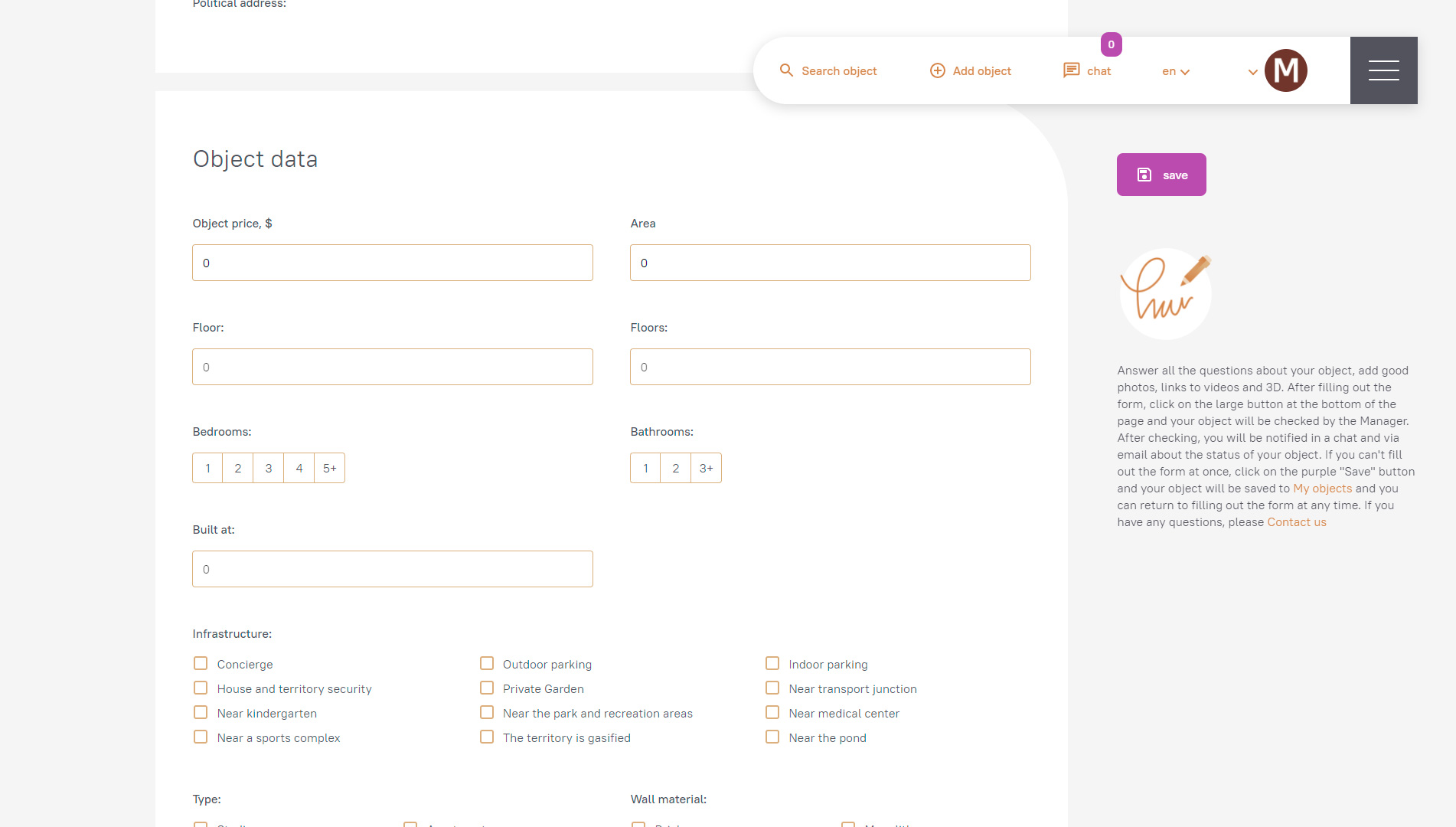Open the hamburger menu
The height and width of the screenshot is (827, 1456).
[1383, 70]
